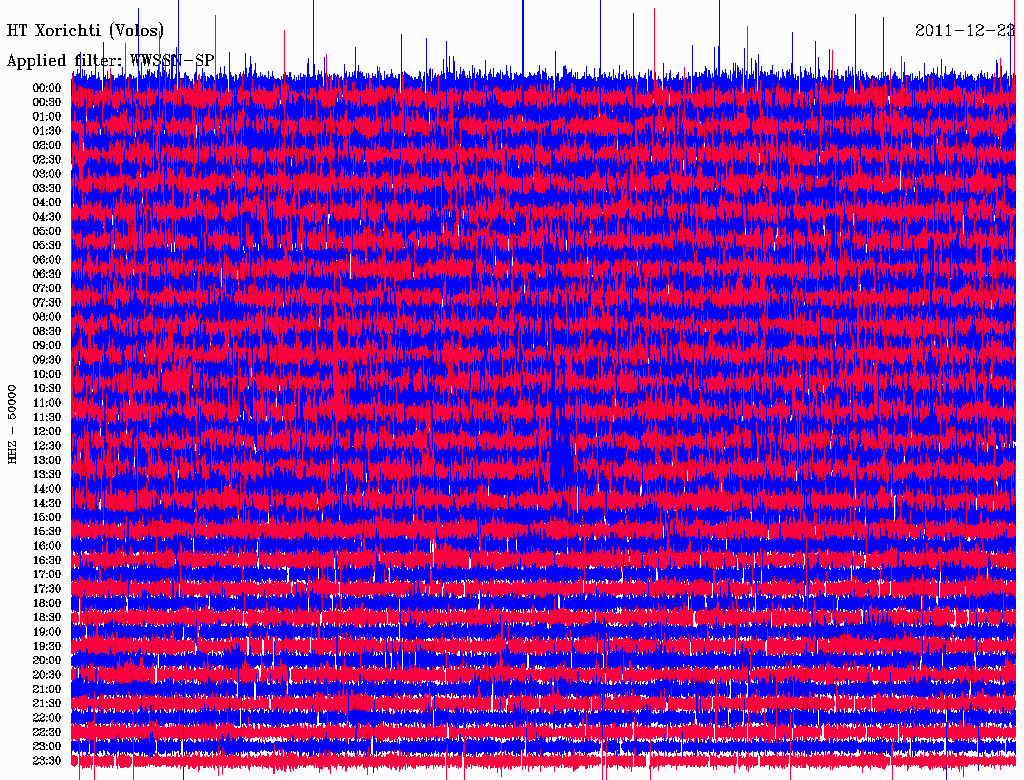The image size is (1024, 780).
Task: Click the 10:30 time row label
Action: [47, 389]
